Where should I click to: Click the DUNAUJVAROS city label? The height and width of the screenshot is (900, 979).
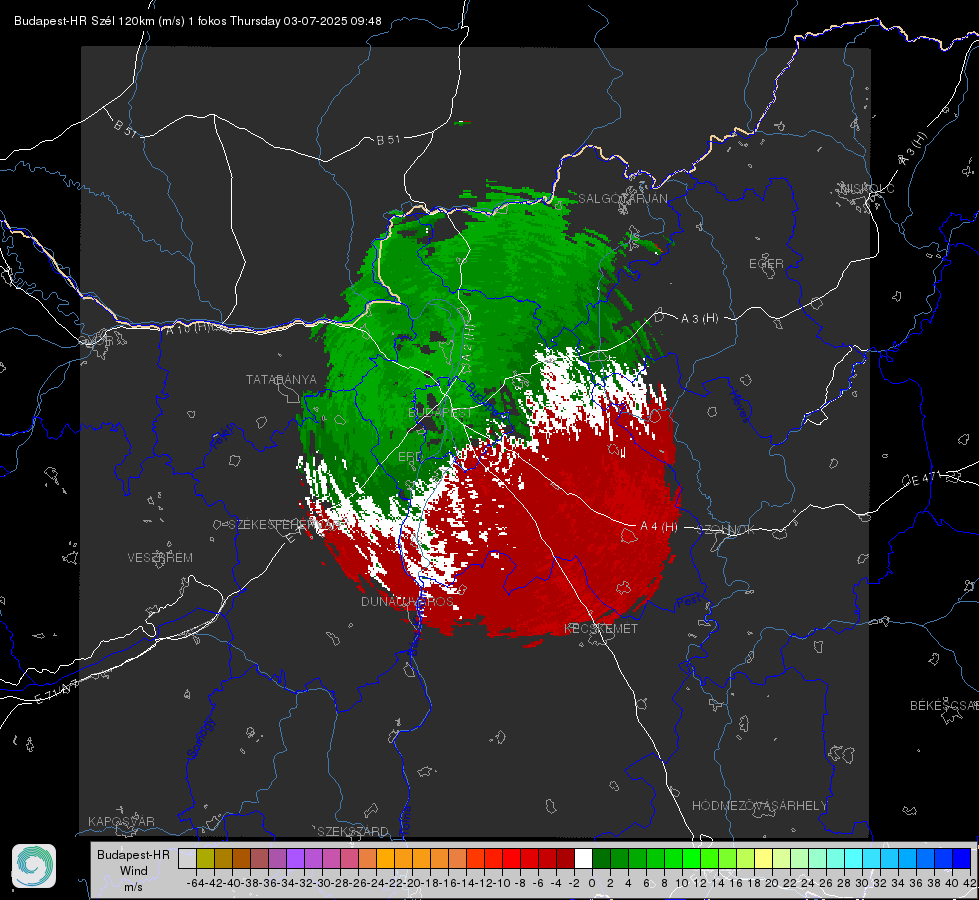(407, 601)
